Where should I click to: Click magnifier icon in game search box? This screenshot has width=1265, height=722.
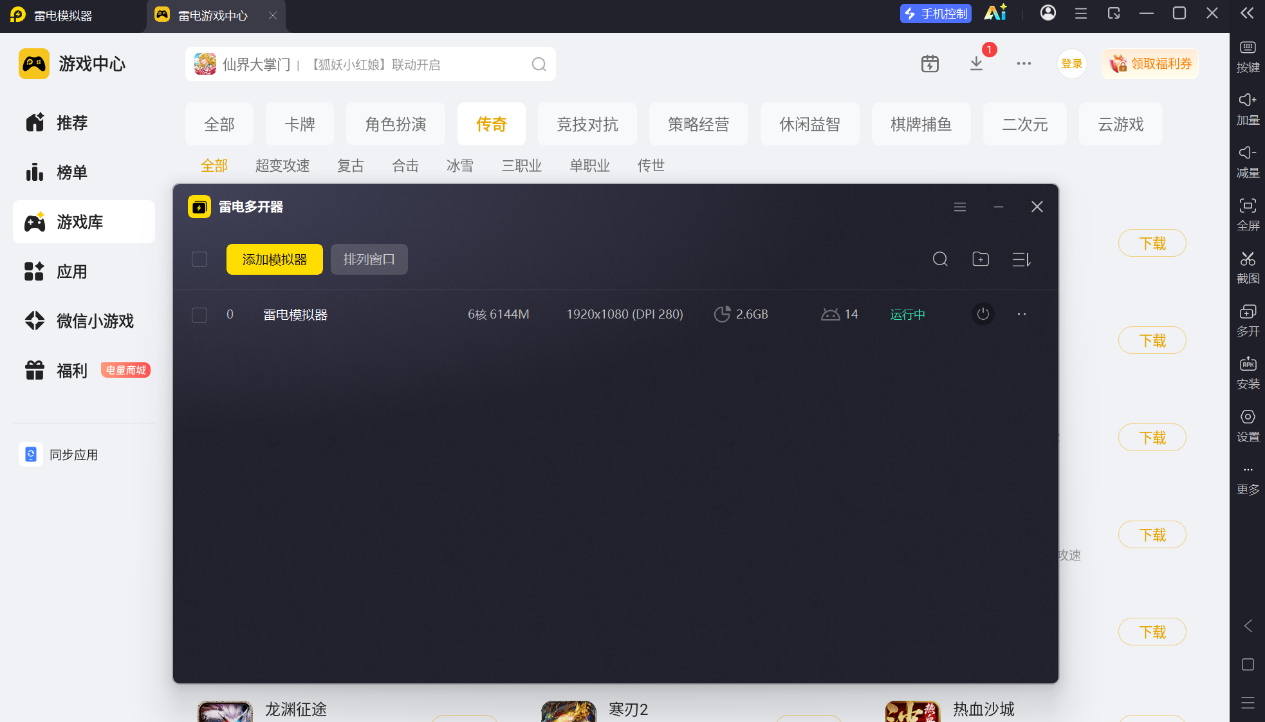539,64
